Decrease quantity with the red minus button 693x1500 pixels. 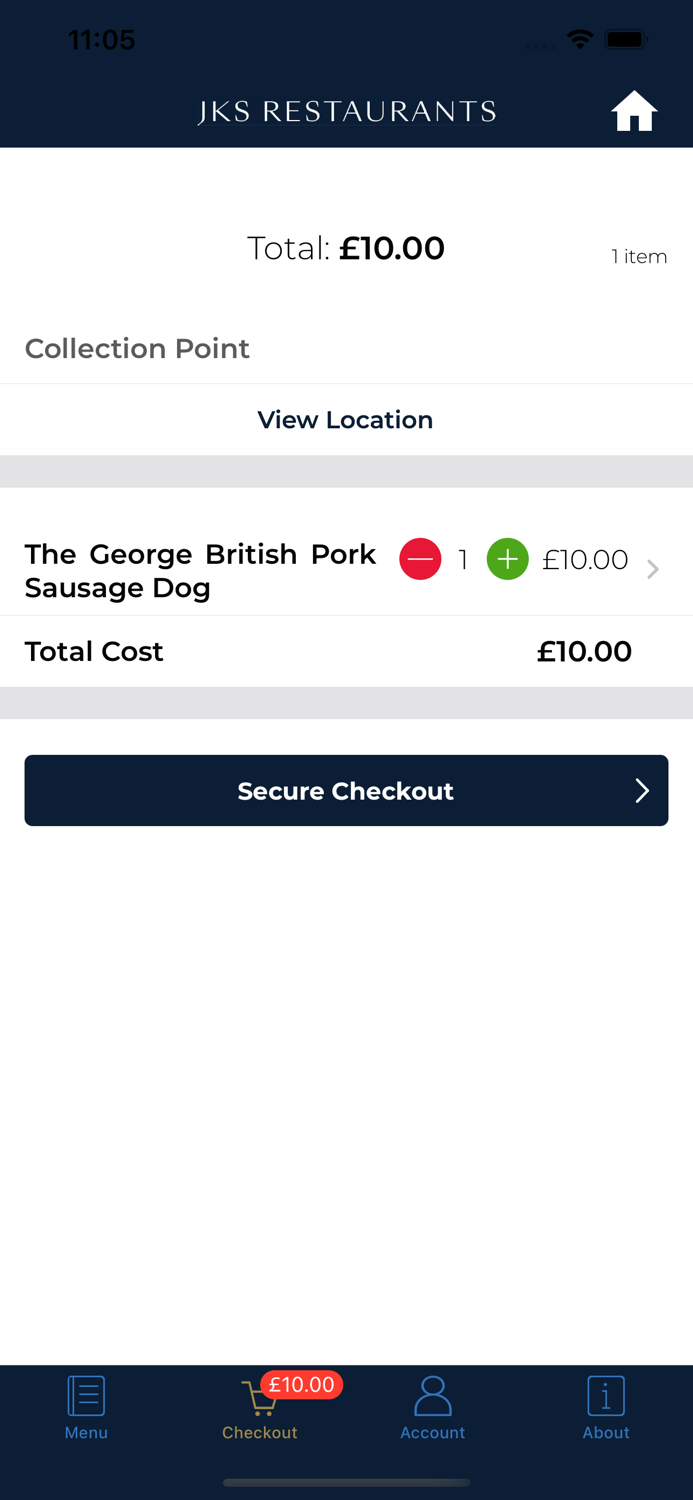point(420,559)
